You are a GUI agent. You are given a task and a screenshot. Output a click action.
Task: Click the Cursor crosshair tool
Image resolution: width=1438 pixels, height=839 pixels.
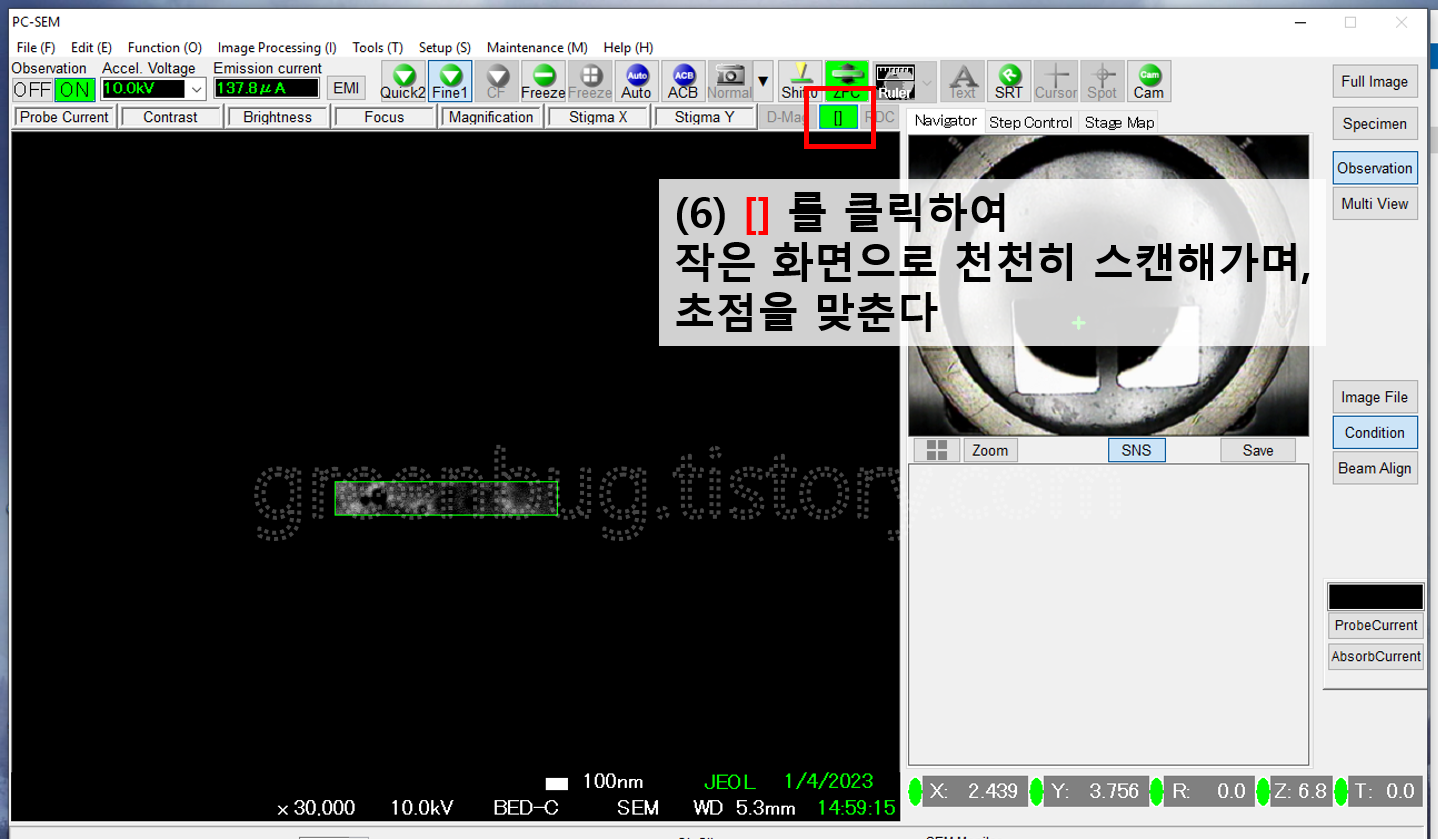click(1056, 81)
